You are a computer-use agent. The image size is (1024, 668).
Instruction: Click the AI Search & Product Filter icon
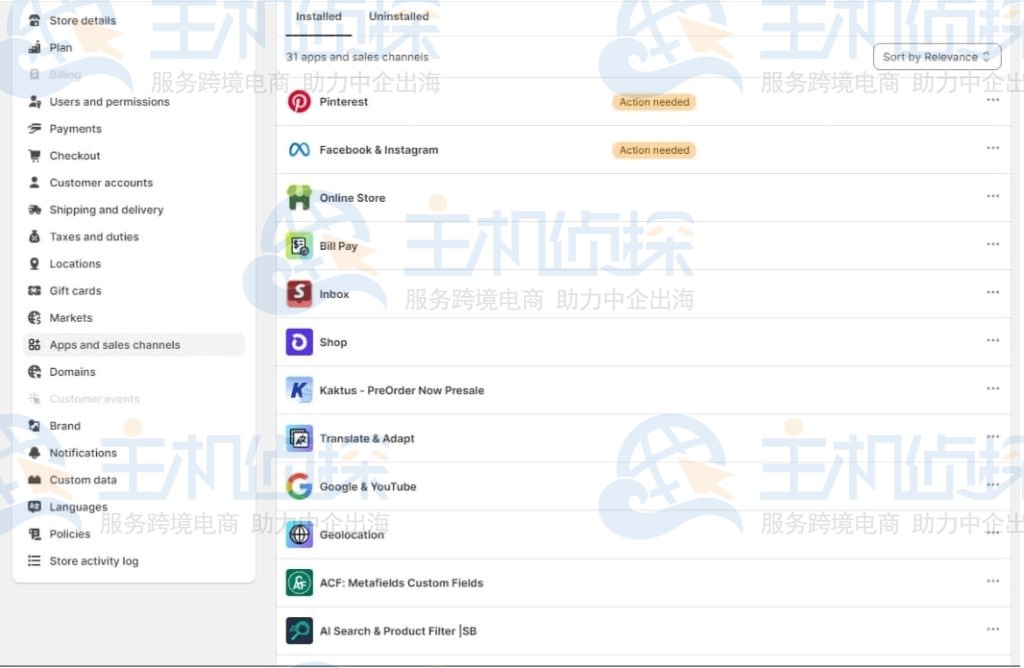click(299, 630)
